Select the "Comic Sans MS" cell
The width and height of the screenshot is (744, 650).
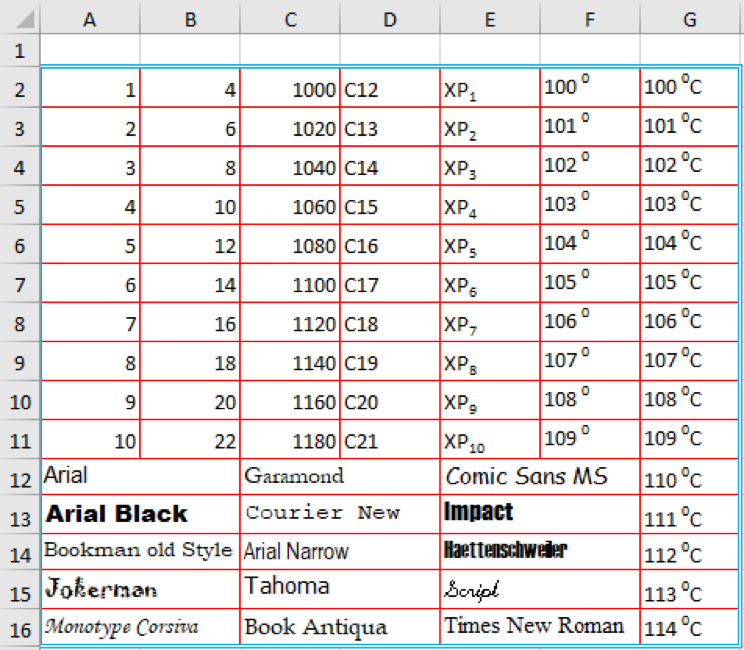click(540, 476)
